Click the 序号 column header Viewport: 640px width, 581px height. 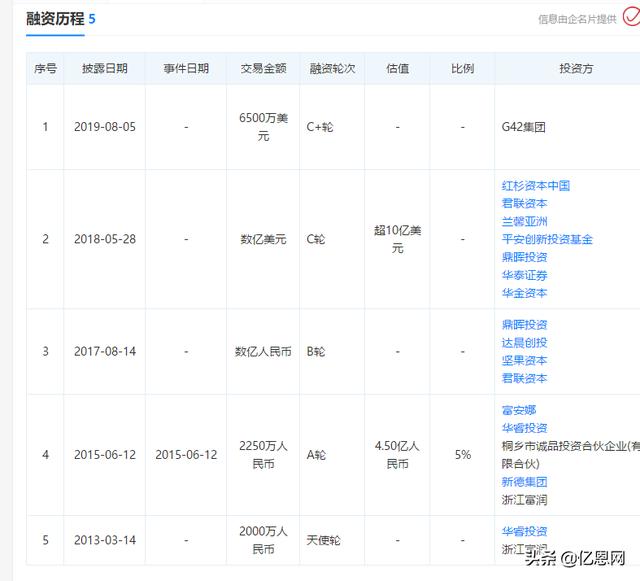[x=45, y=68]
